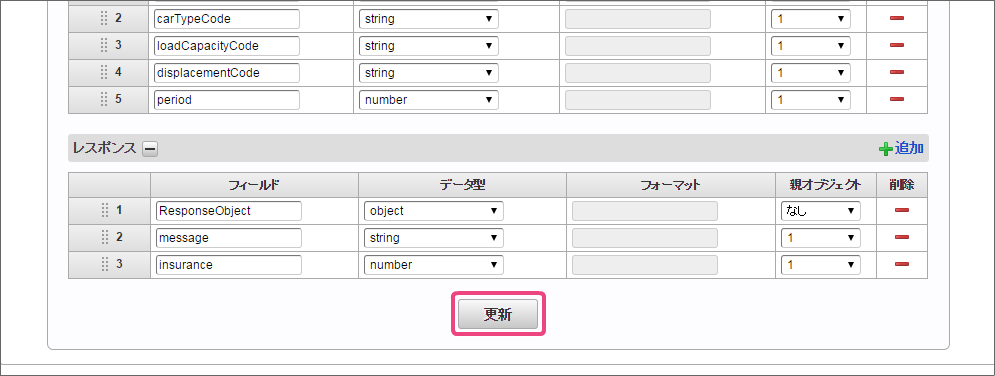This screenshot has height=376, width=995.
Task: Click the 更新 update button
Action: pos(498,314)
